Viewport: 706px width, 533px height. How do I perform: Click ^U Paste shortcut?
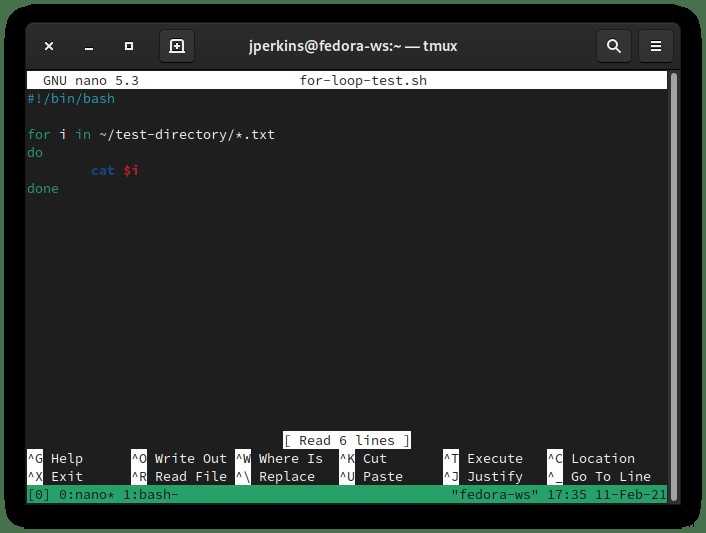pyautogui.click(x=371, y=476)
